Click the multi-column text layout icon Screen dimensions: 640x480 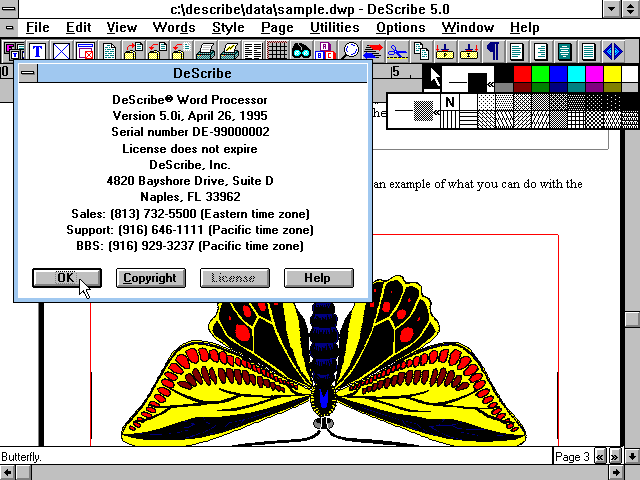(x=253, y=51)
